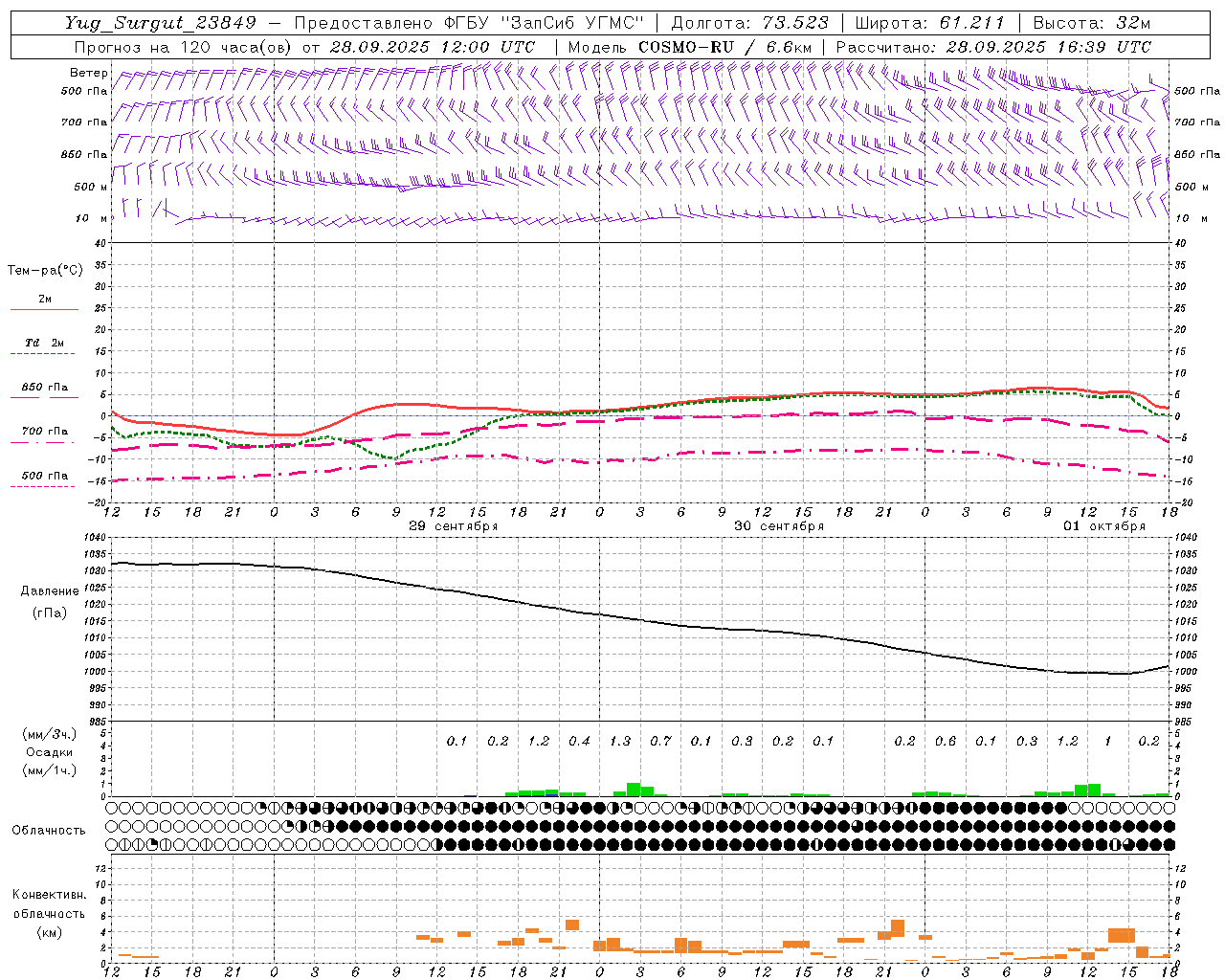1225x980 pixels.
Task: Click the Тем-ра(°C) axis title
Action: pyautogui.click(x=45, y=271)
